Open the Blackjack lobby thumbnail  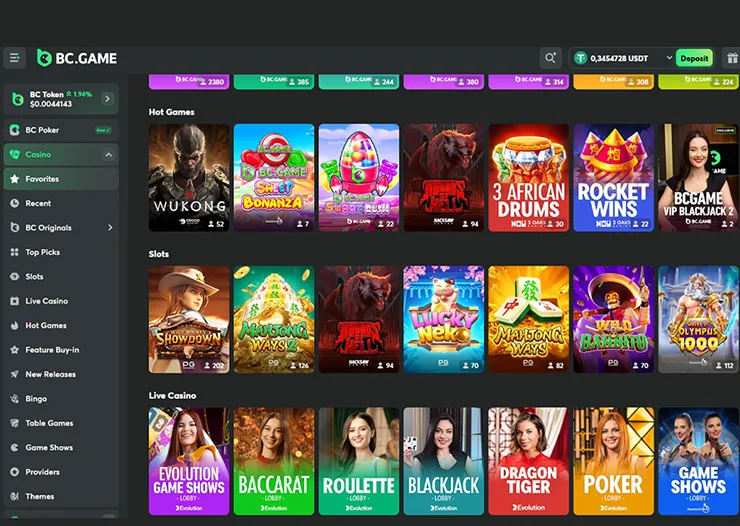click(x=444, y=461)
